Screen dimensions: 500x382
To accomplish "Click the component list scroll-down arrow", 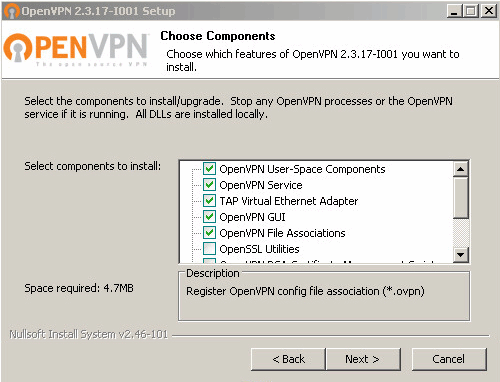I will pyautogui.click(x=461, y=255).
